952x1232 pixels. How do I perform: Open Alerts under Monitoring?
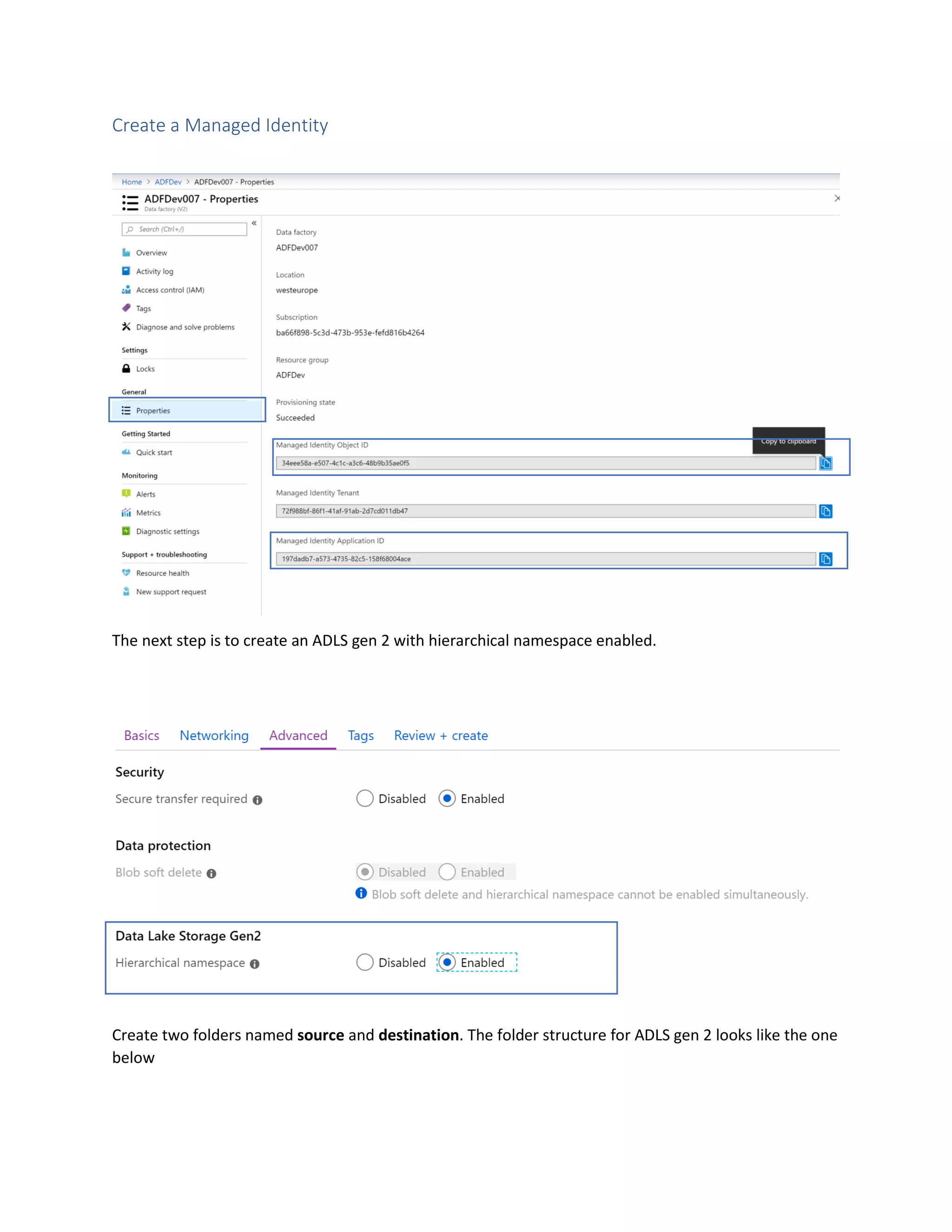point(139,494)
